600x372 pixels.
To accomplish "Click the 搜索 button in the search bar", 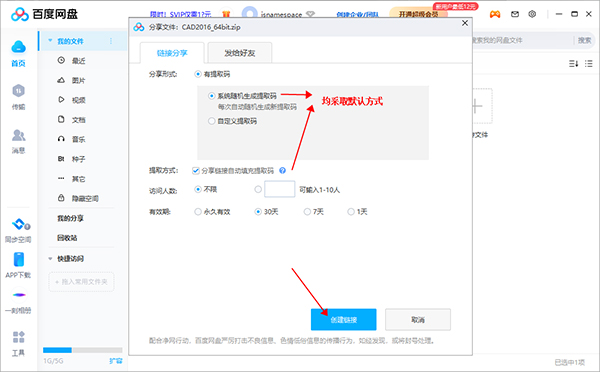I will [x=584, y=40].
